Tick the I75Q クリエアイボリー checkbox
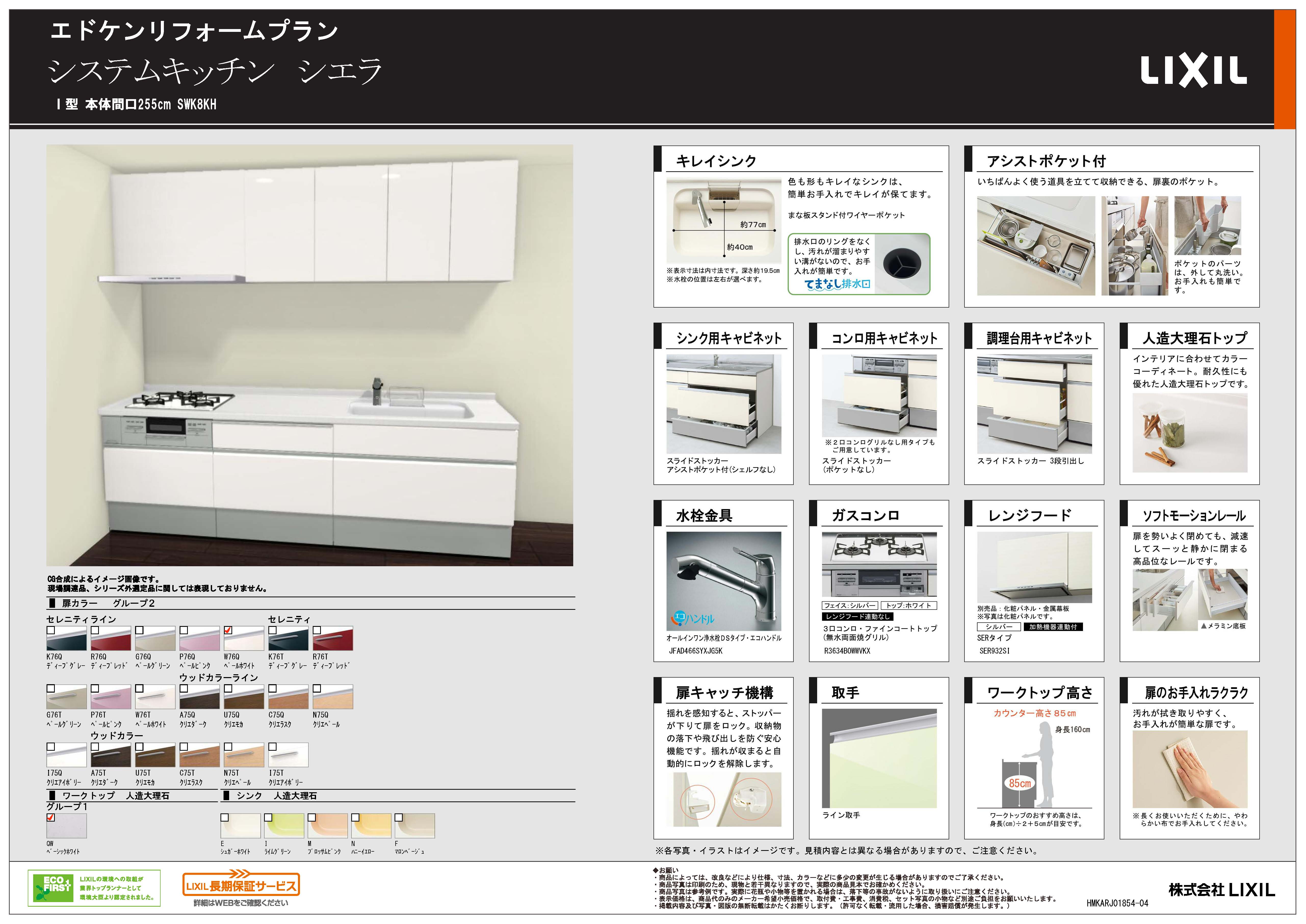The height and width of the screenshot is (924, 1306). [51, 746]
